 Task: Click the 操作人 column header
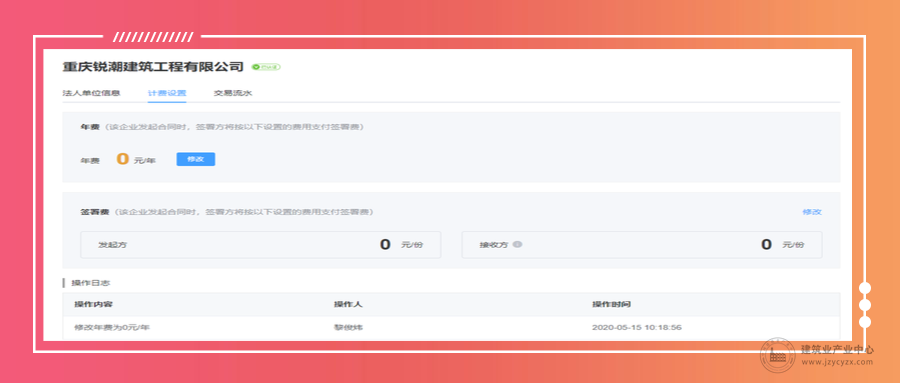348,304
